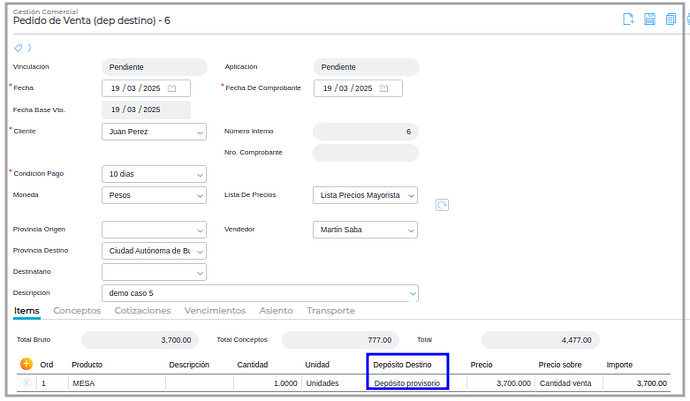This screenshot has width=690, height=401.
Task: Click the Producto column header
Action: pos(87,365)
